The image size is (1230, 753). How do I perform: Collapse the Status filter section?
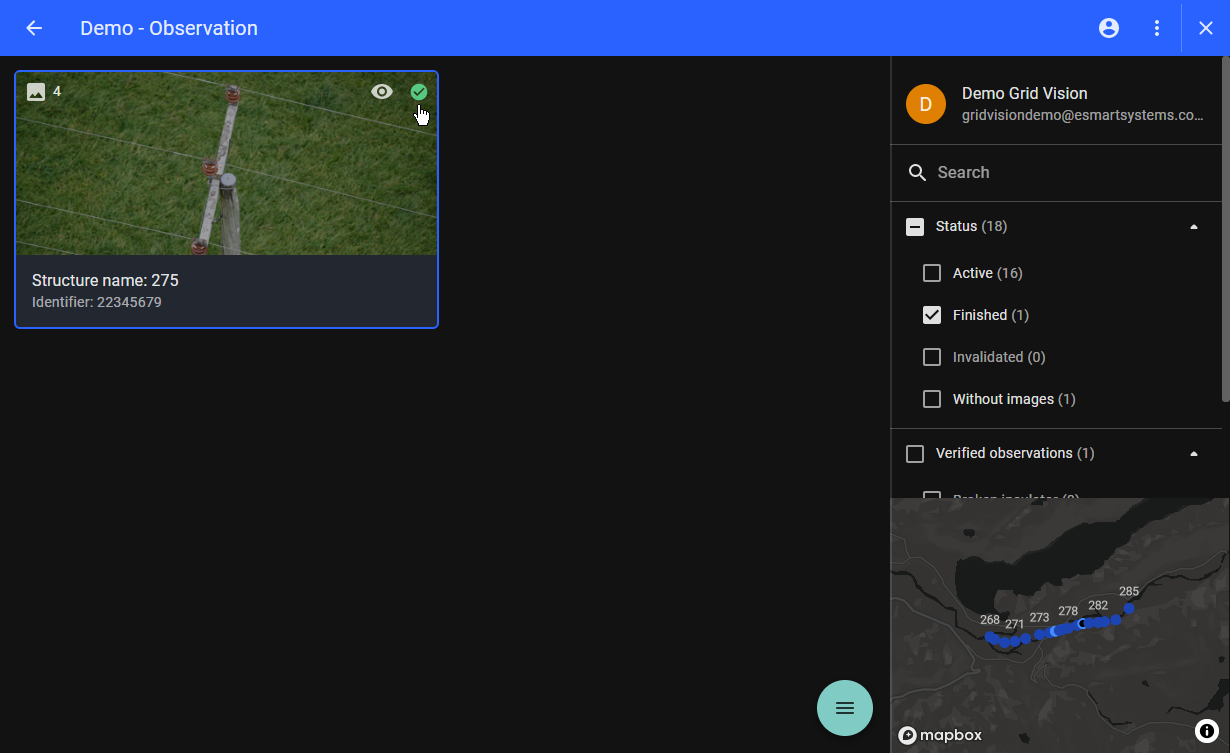[x=1193, y=227]
